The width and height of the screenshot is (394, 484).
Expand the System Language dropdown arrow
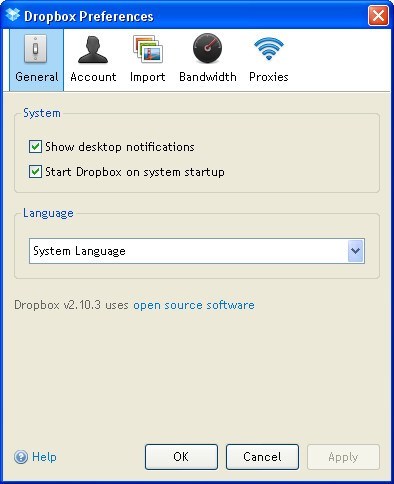pyautogui.click(x=356, y=251)
